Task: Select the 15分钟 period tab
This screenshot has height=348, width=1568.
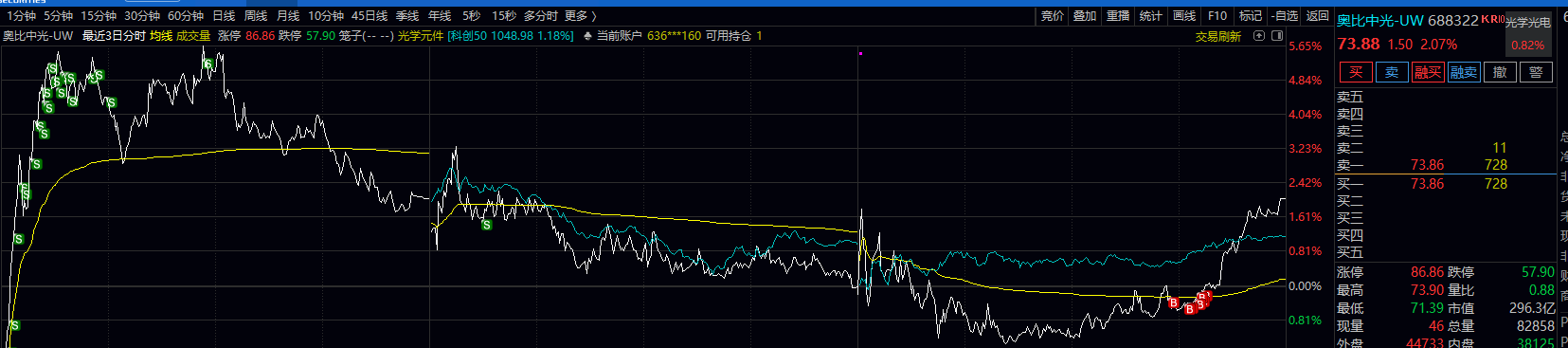Action: click(99, 16)
